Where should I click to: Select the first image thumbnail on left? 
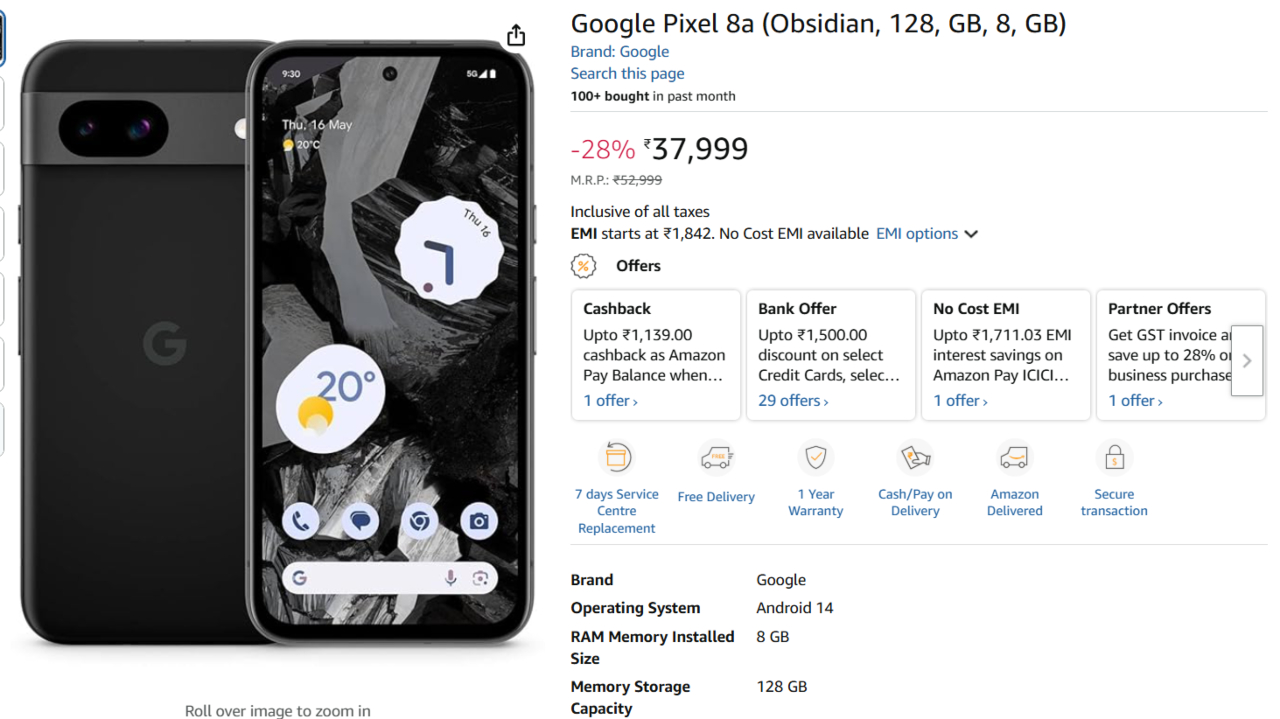[x=2, y=40]
